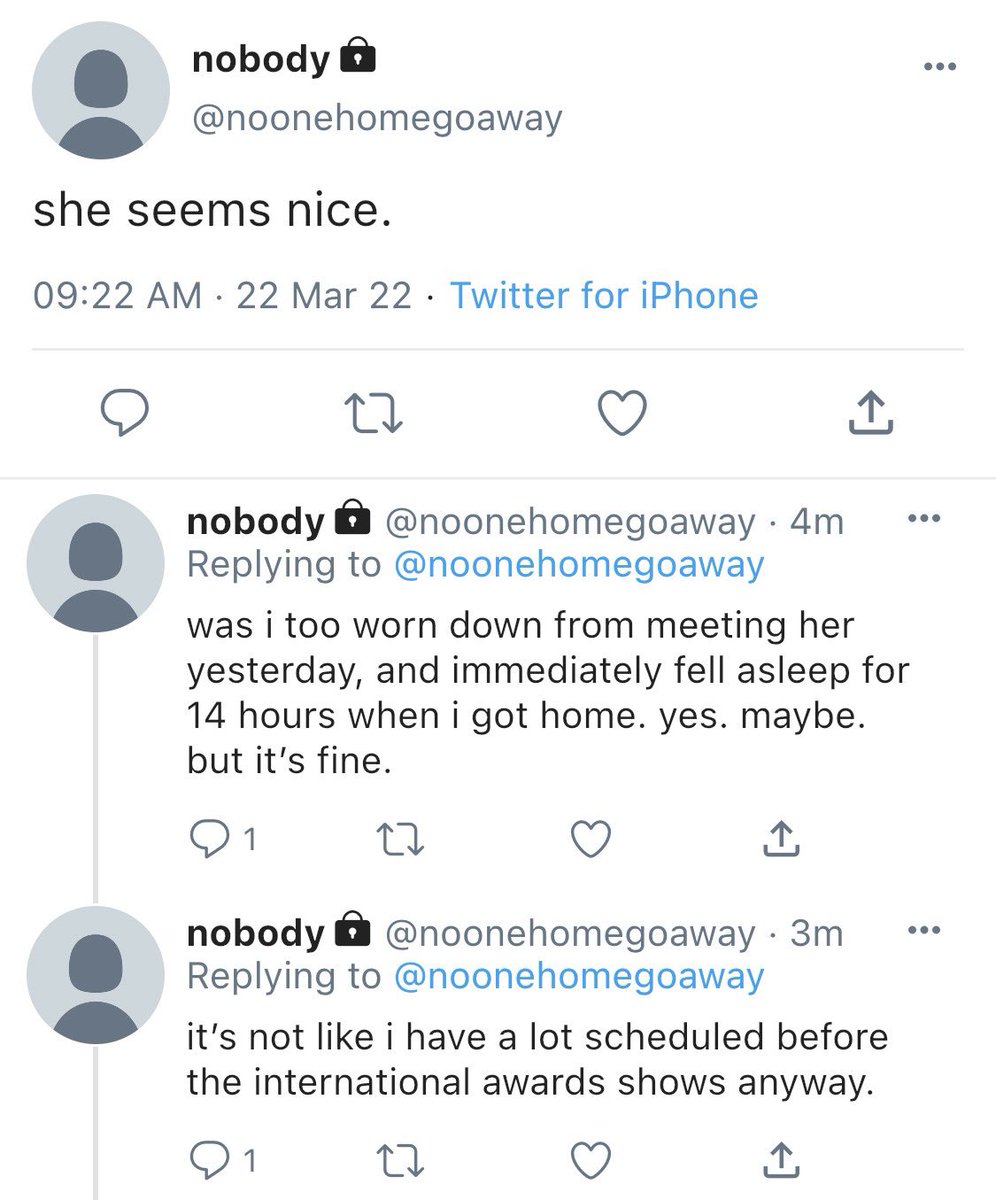The image size is (996, 1200).
Task: Like the "international awards shows" tweet
Action: [x=591, y=1162]
